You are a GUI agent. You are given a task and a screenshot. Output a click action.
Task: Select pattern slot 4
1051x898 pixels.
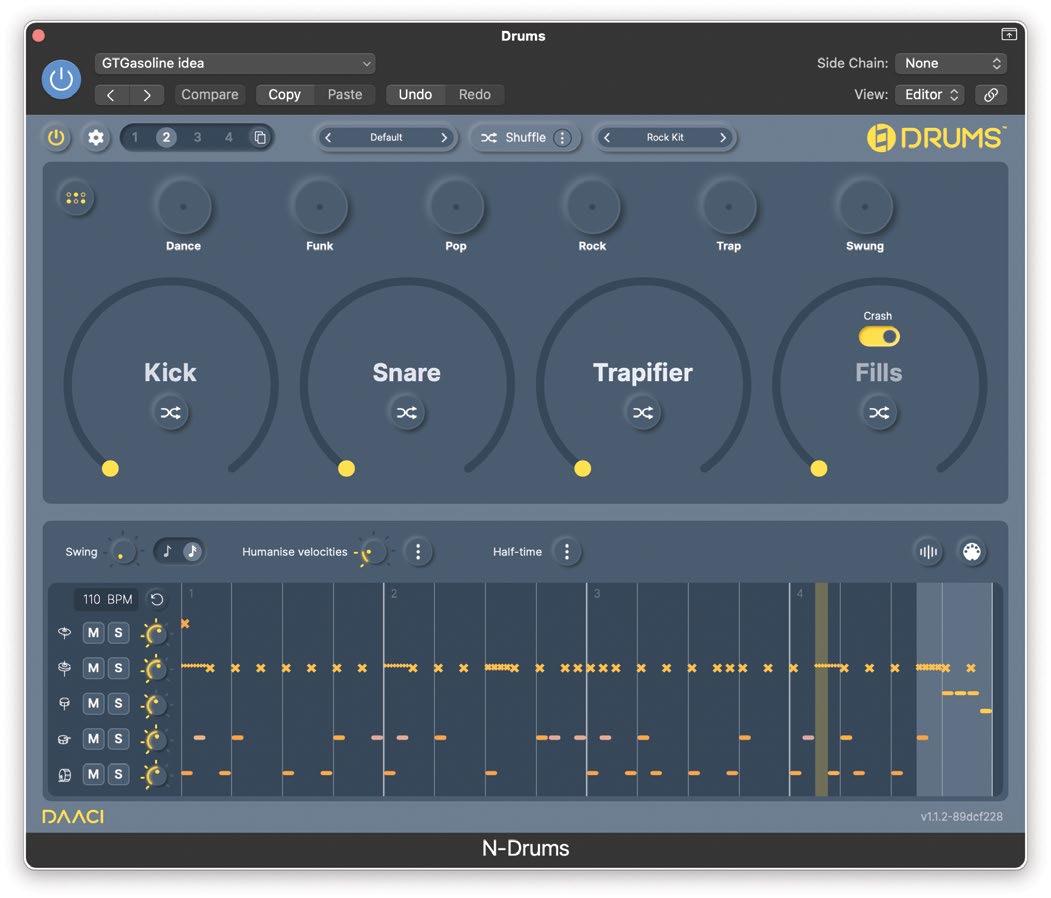229,137
